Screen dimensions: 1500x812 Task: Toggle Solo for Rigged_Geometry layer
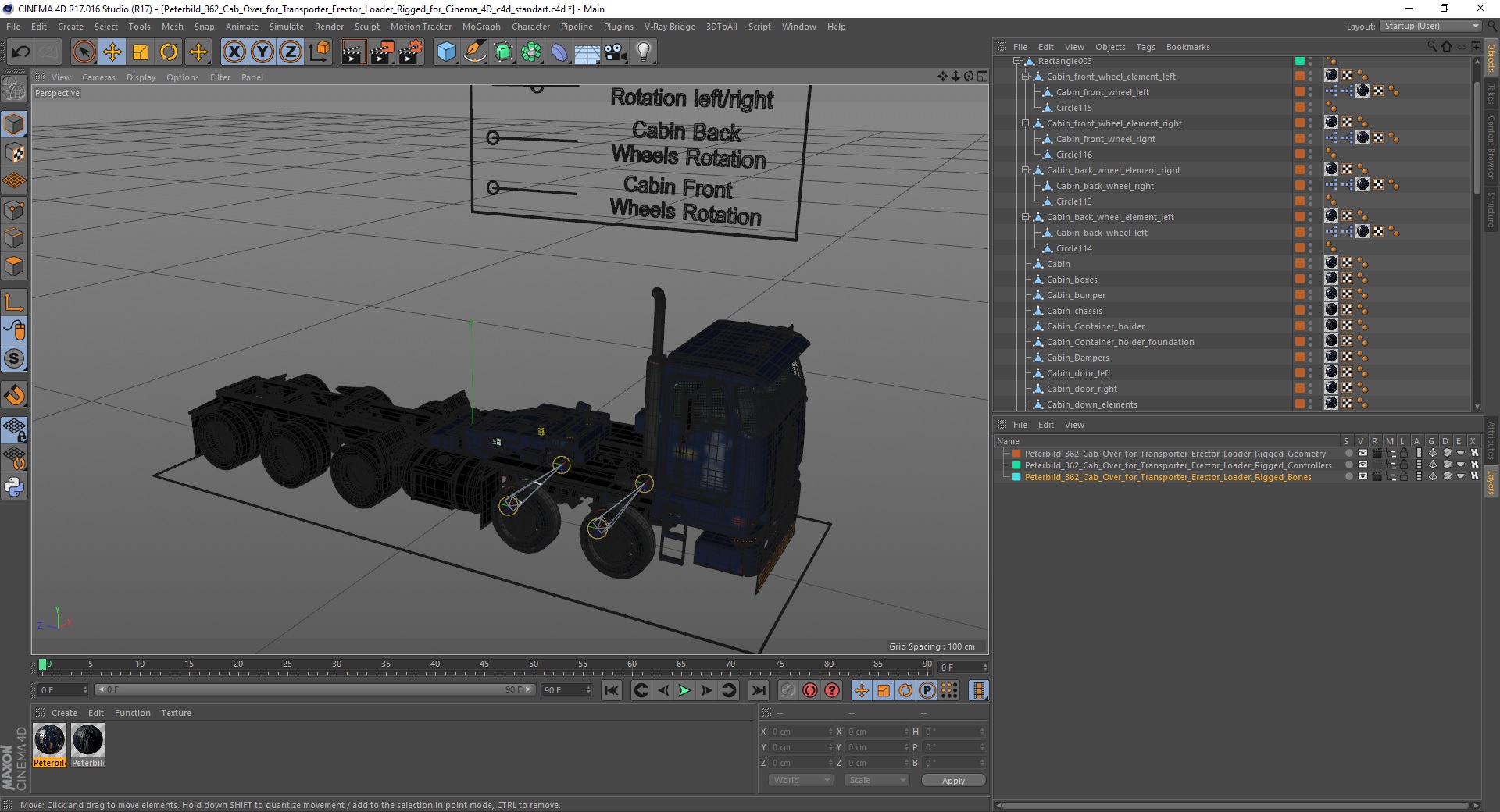point(1348,454)
